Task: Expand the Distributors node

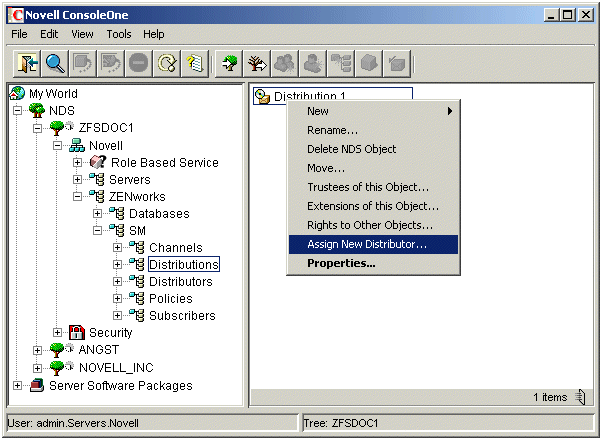Action: coord(117,282)
